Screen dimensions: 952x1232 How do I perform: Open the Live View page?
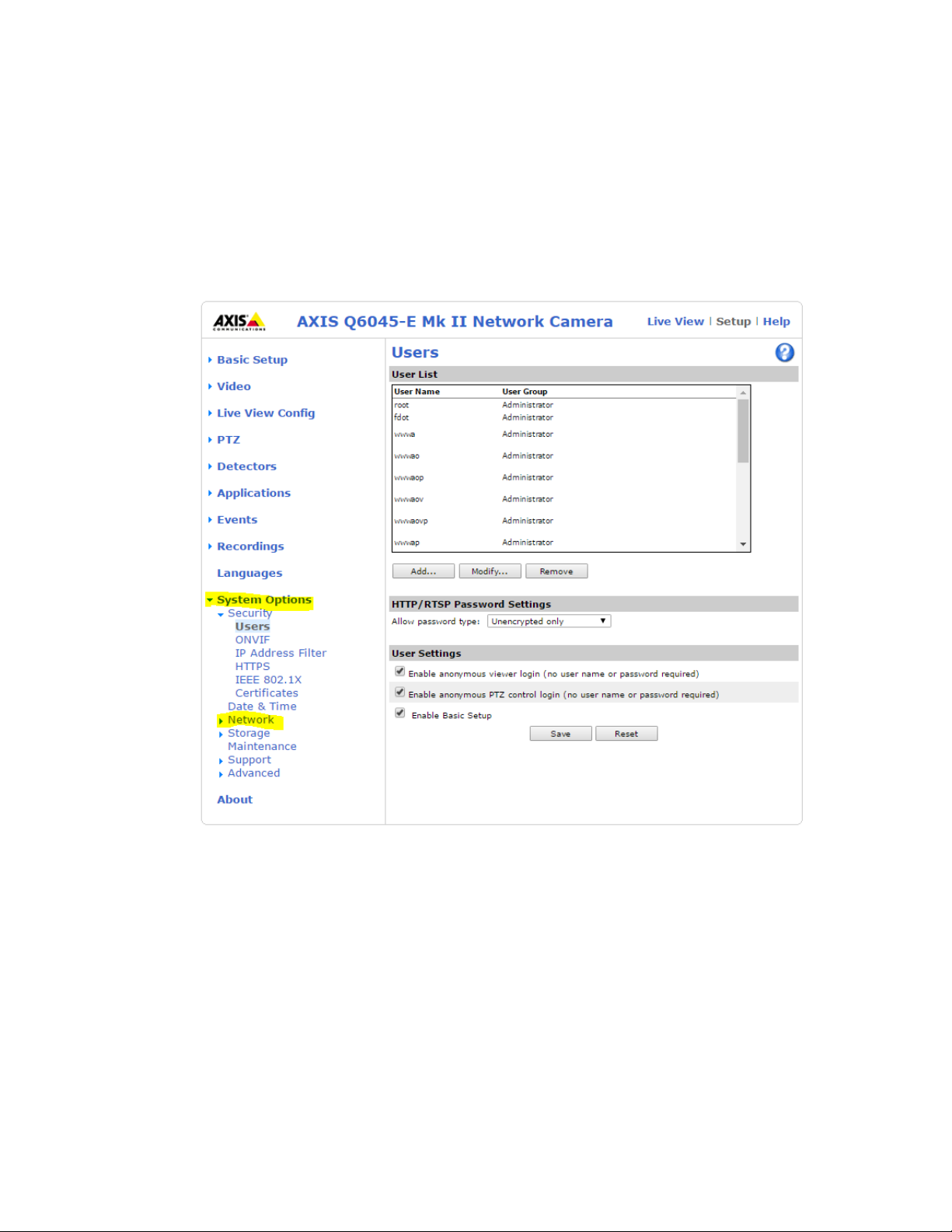[x=675, y=322]
